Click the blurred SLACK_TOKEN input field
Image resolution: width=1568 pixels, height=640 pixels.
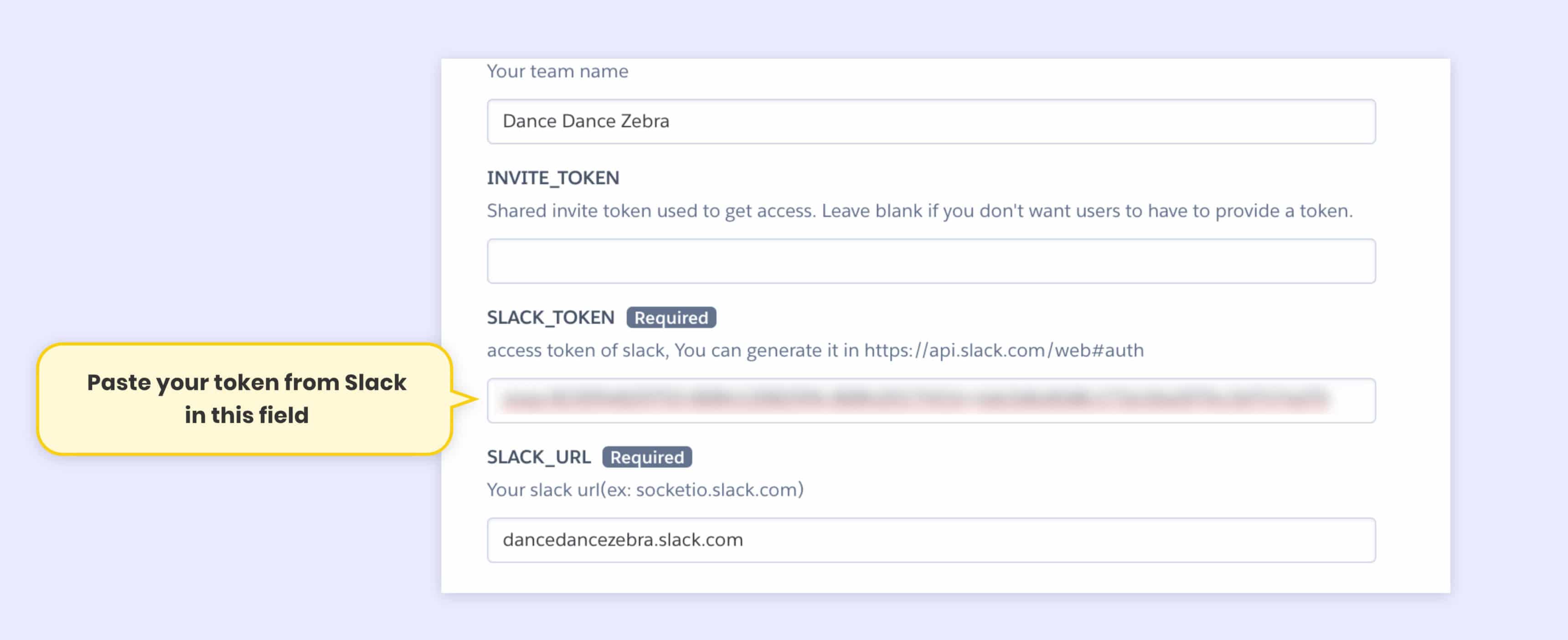[931, 400]
